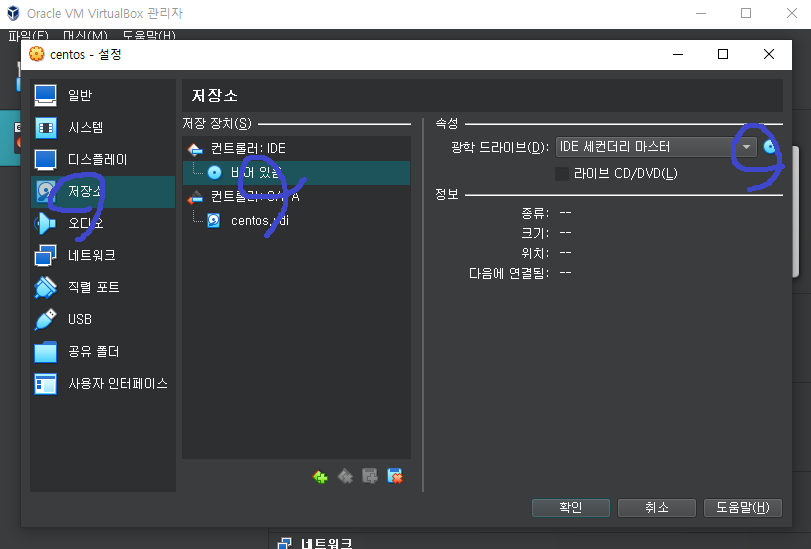Close the VirtualBox Manager window
The image size is (811, 549).
(791, 13)
